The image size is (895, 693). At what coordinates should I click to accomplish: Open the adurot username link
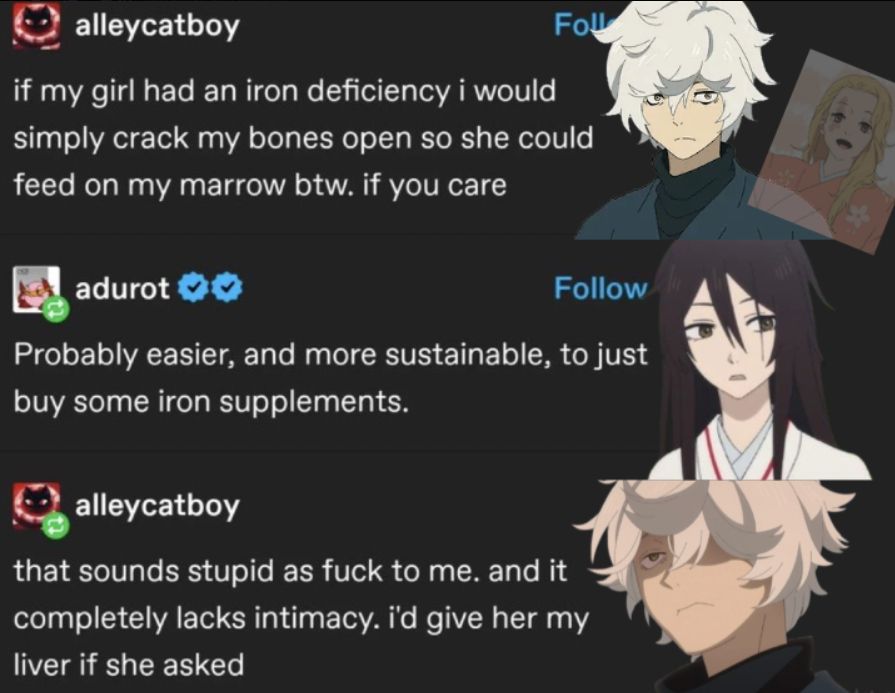pos(122,288)
